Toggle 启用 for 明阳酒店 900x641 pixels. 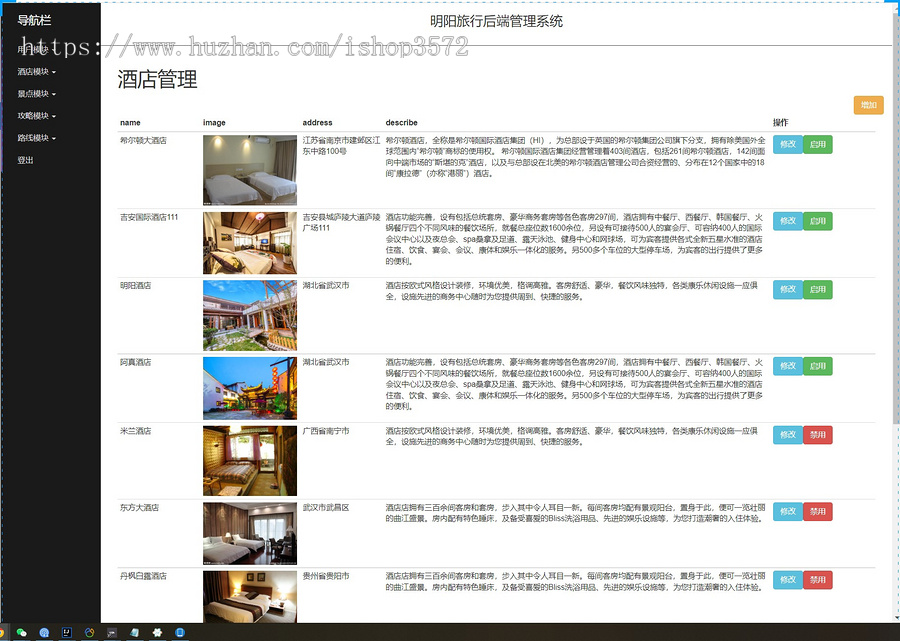[817, 289]
